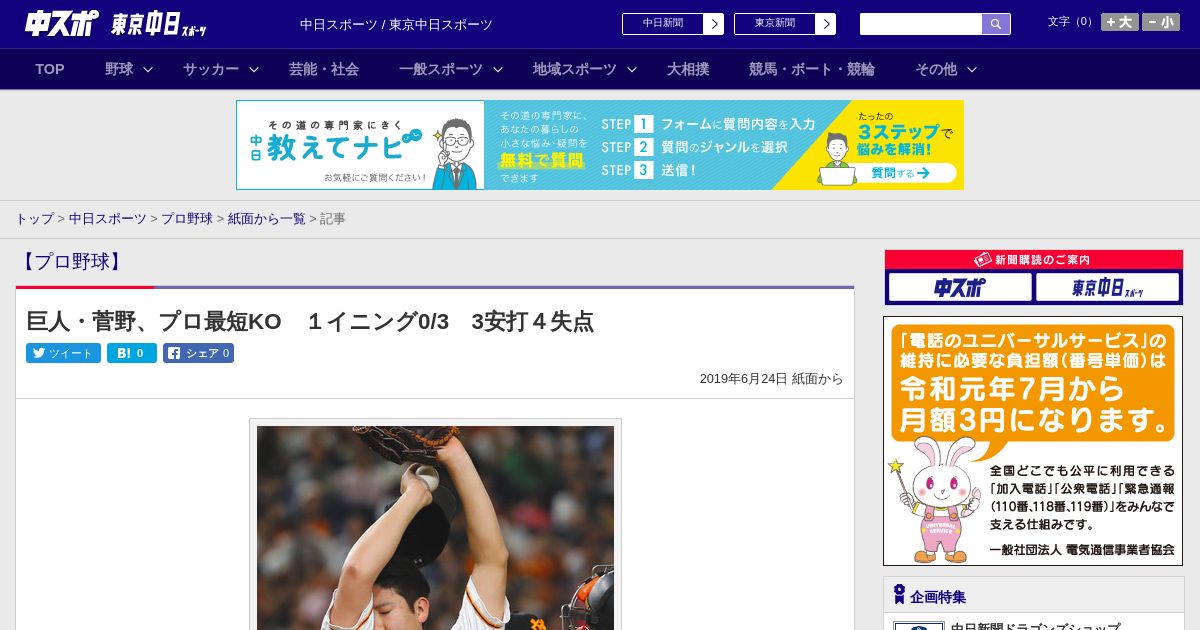This screenshot has height=630, width=1200.
Task: Click the article headline 巨人・菅野、プロ最短KO
Action: pyautogui.click(x=310, y=321)
